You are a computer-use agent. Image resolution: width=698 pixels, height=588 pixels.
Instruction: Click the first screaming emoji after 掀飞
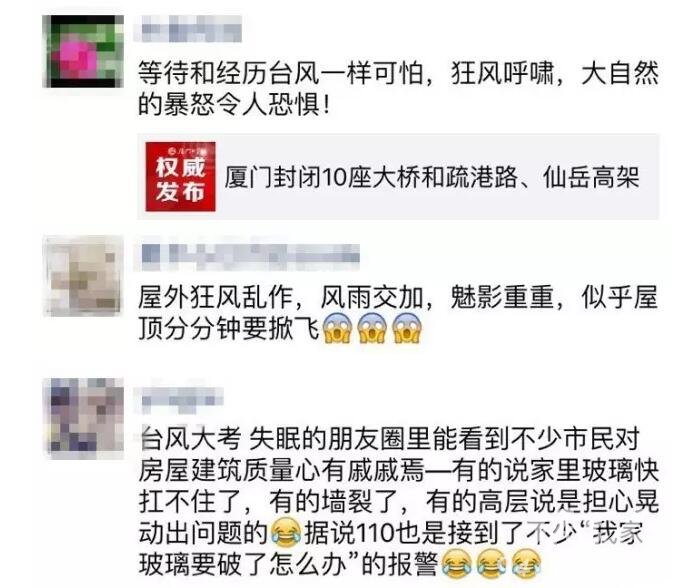(337, 328)
